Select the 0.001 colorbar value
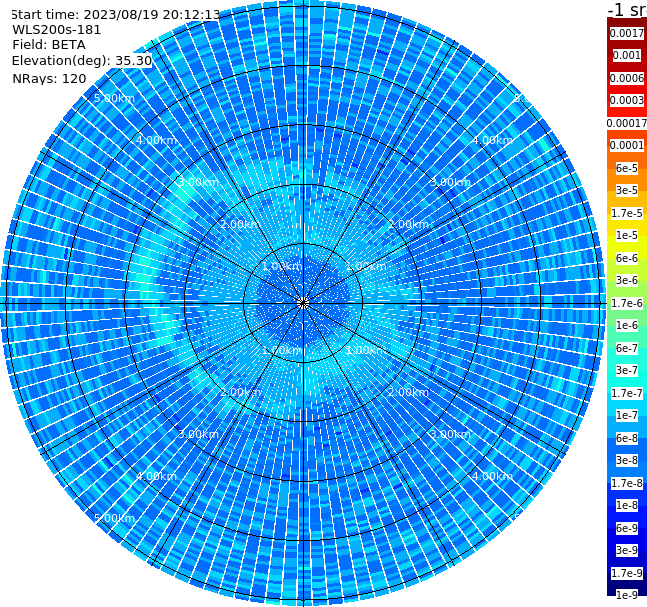The image size is (647, 607). click(x=627, y=55)
